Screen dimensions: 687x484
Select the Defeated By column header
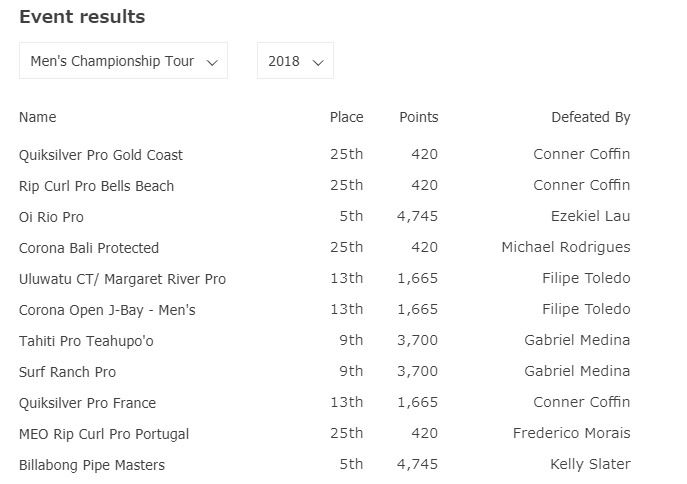click(x=590, y=117)
